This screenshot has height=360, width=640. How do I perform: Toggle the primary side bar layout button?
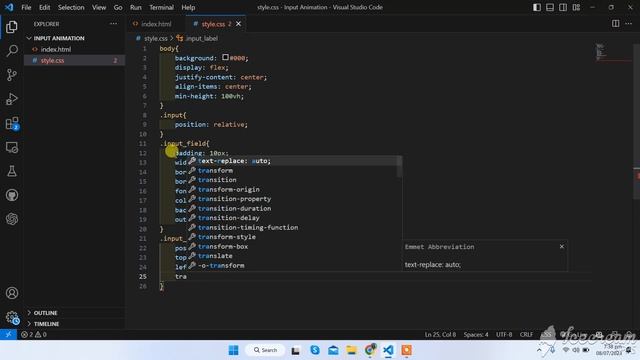tap(537, 7)
